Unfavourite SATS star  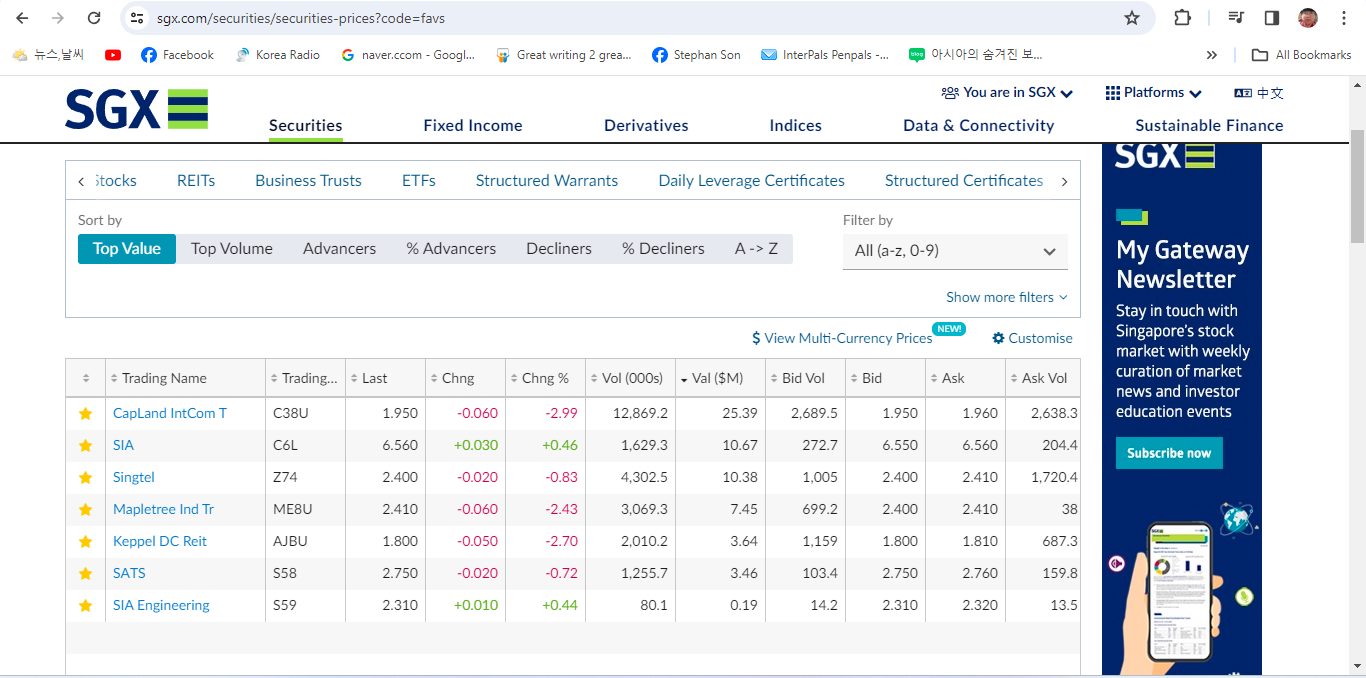[85, 573]
